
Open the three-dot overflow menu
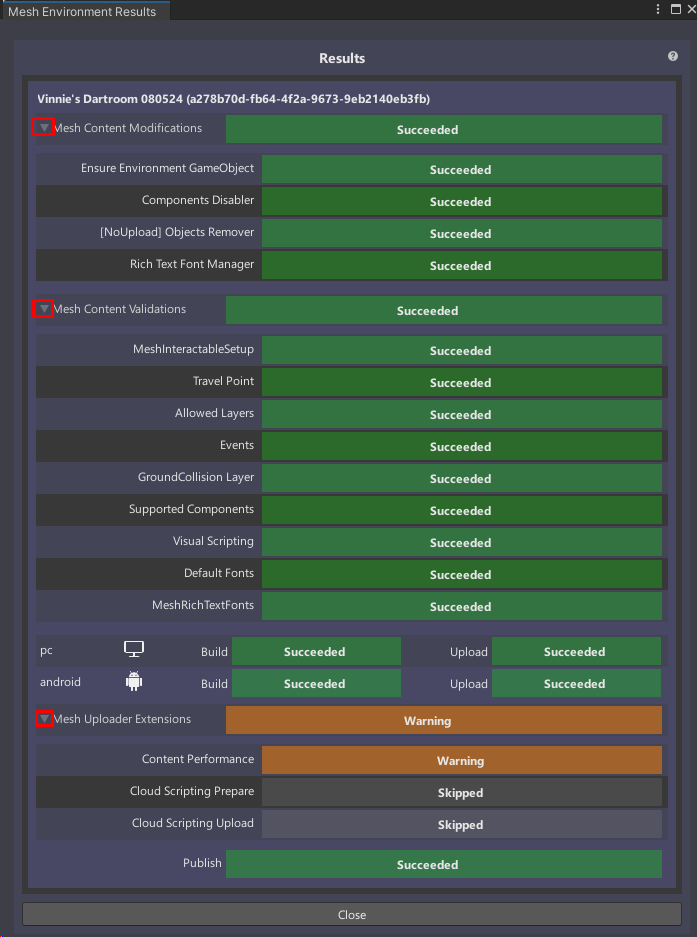(657, 9)
